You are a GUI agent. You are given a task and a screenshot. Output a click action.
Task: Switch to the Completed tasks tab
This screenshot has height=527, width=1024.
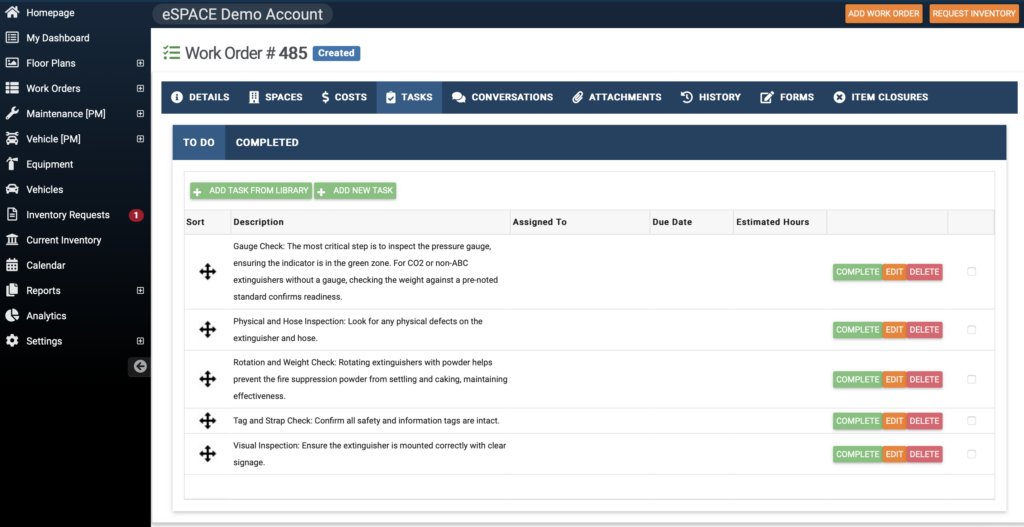point(267,143)
